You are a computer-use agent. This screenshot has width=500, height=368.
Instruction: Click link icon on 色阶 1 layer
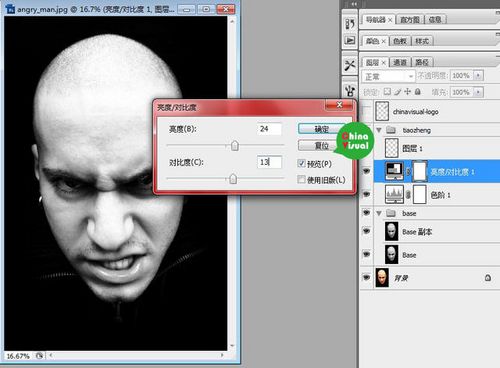[408, 194]
